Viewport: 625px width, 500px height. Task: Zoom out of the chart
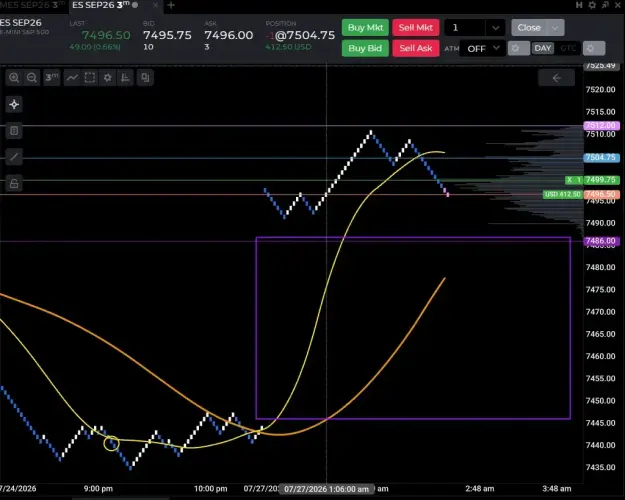32,77
